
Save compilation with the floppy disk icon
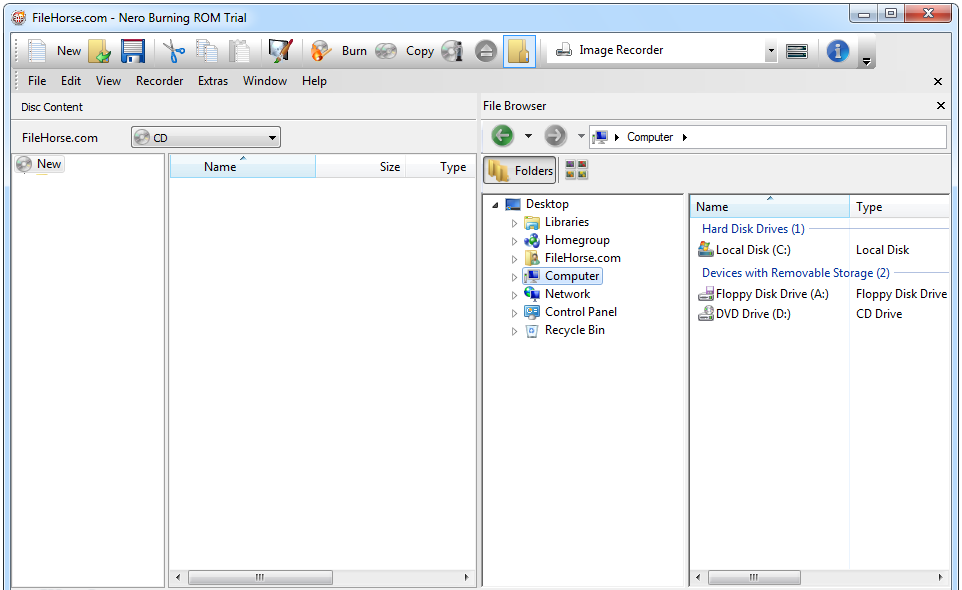[133, 51]
